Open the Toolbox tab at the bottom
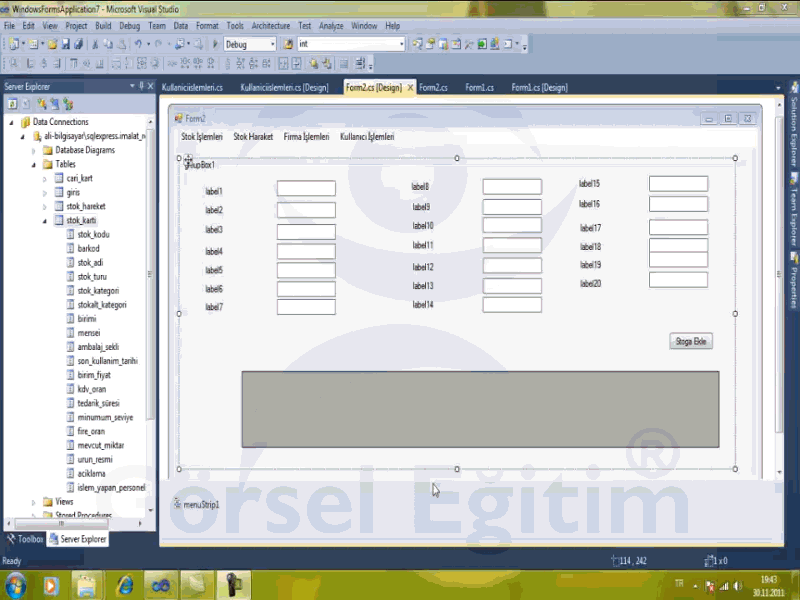This screenshot has height=600, width=800. click(25, 539)
